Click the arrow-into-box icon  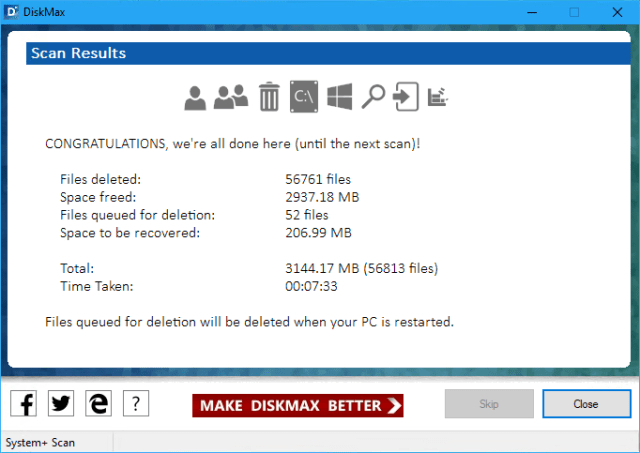pyautogui.click(x=404, y=97)
